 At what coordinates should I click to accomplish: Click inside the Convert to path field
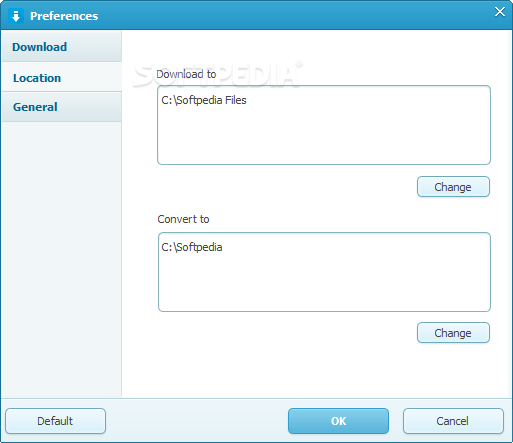(x=324, y=272)
